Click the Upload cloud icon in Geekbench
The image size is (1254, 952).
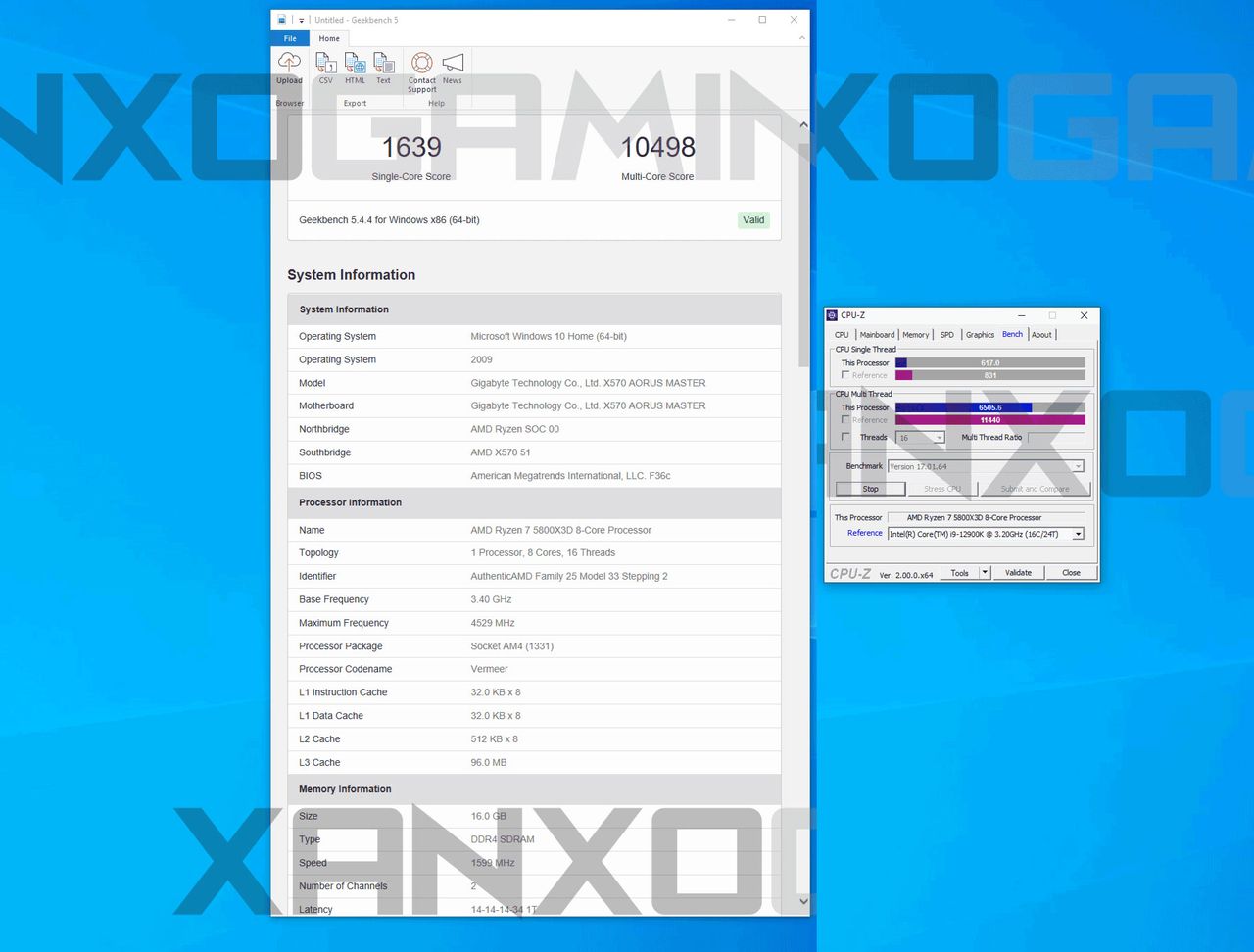pyautogui.click(x=289, y=63)
